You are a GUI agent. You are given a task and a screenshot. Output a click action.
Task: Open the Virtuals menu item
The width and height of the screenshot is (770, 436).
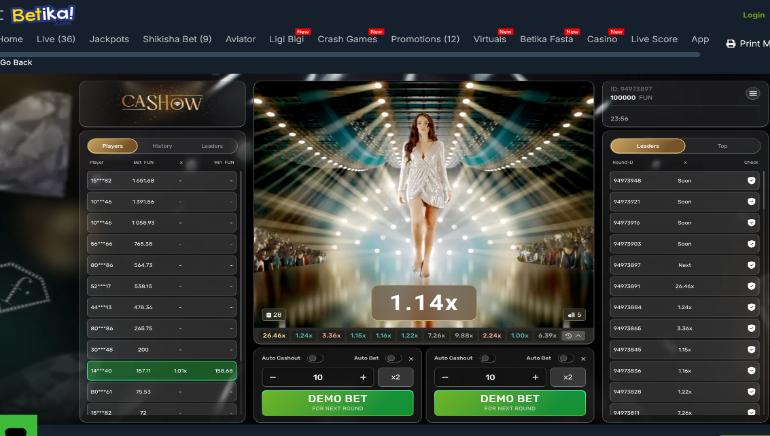click(x=490, y=39)
